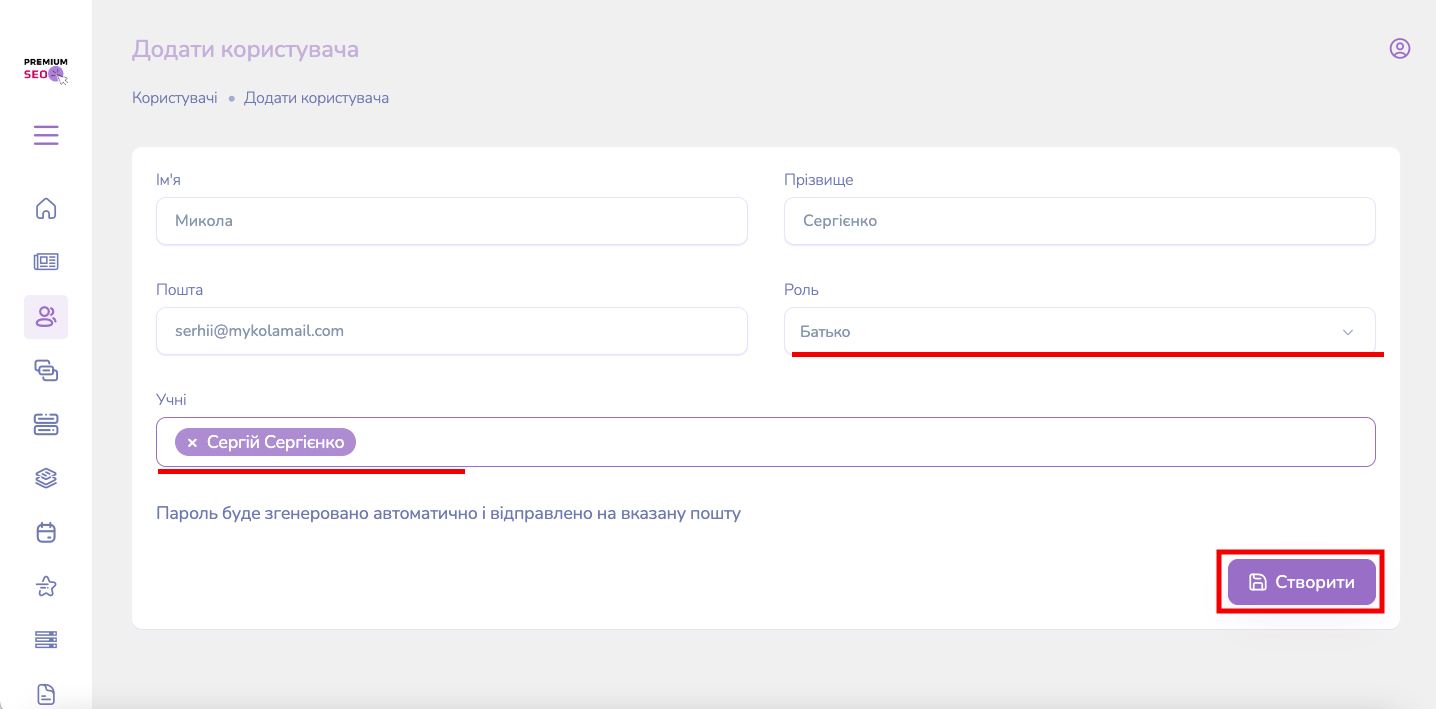Remove Сергій Сергієнко tag with x
The height and width of the screenshot is (709, 1436).
(x=192, y=442)
